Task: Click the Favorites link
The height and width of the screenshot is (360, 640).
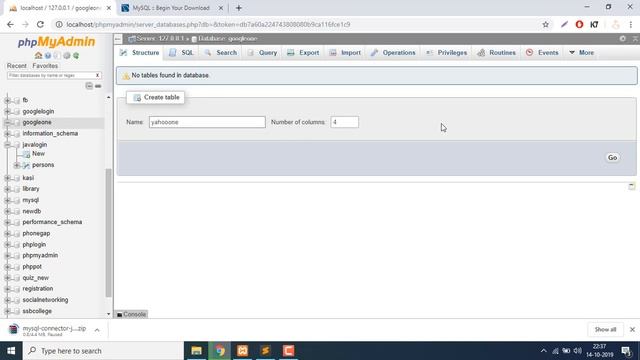Action: (x=45, y=66)
